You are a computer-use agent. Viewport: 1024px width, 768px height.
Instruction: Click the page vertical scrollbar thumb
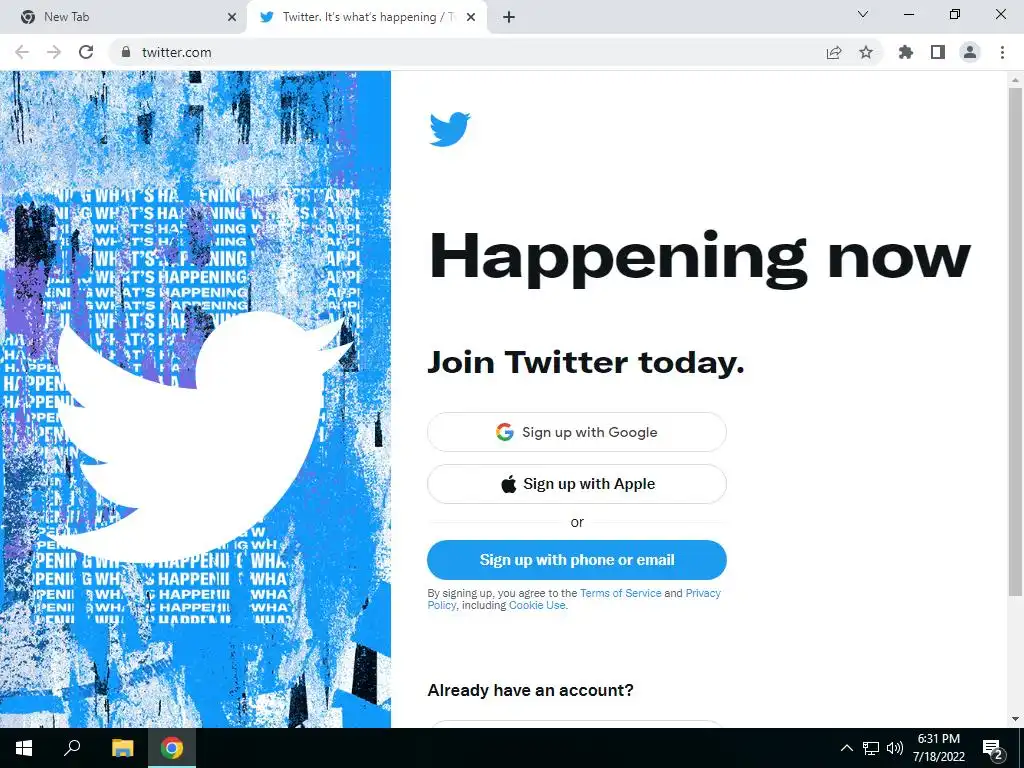pyautogui.click(x=1015, y=342)
